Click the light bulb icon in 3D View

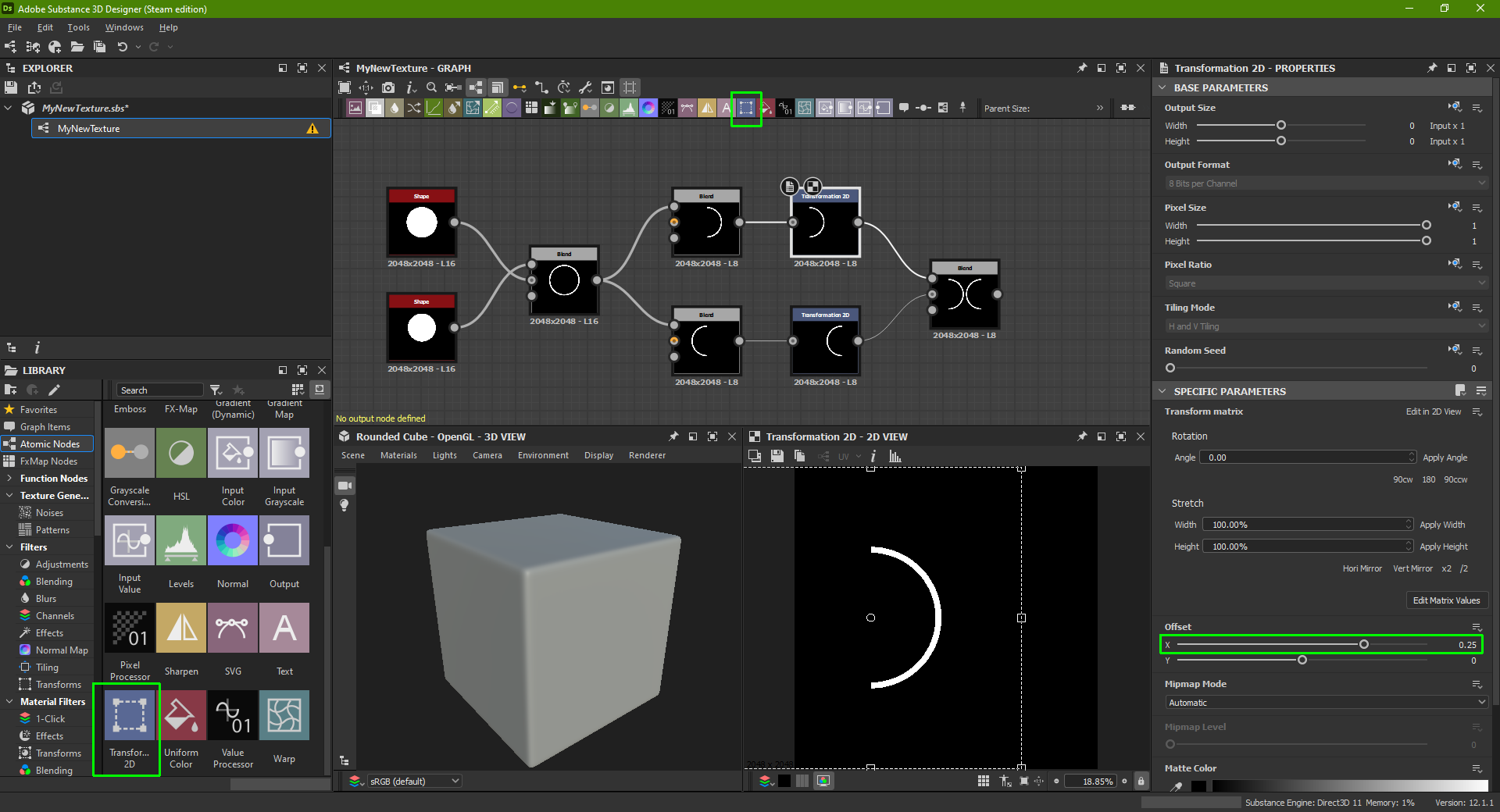point(345,505)
